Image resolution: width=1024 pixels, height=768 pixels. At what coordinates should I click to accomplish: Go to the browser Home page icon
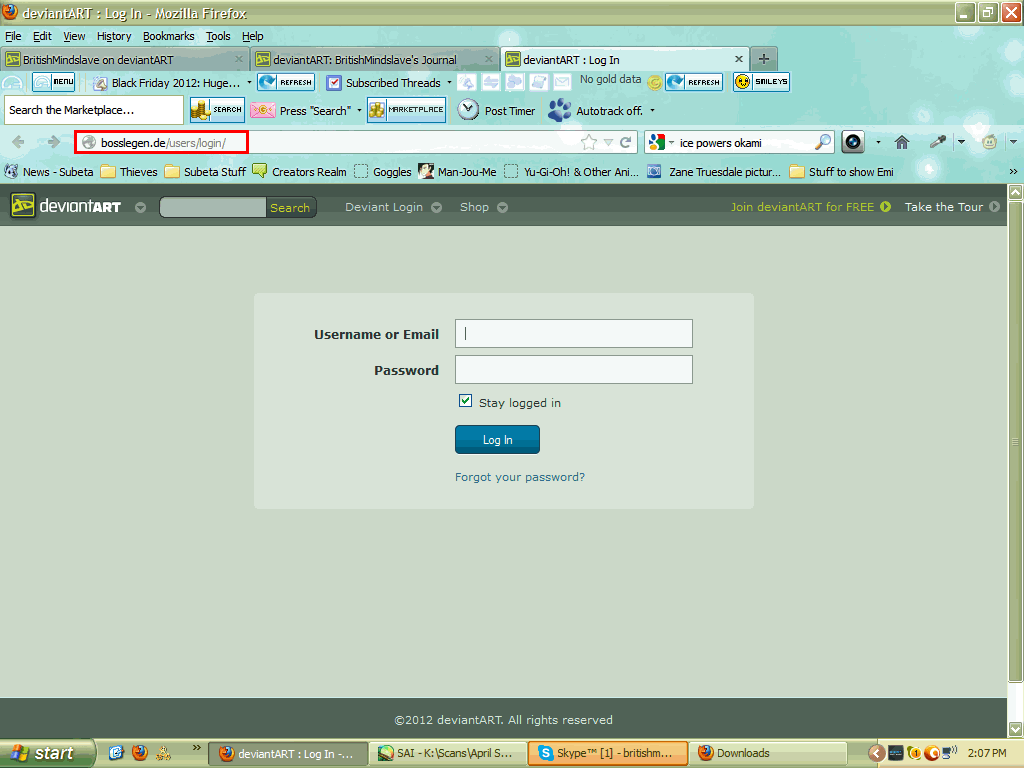[x=902, y=142]
